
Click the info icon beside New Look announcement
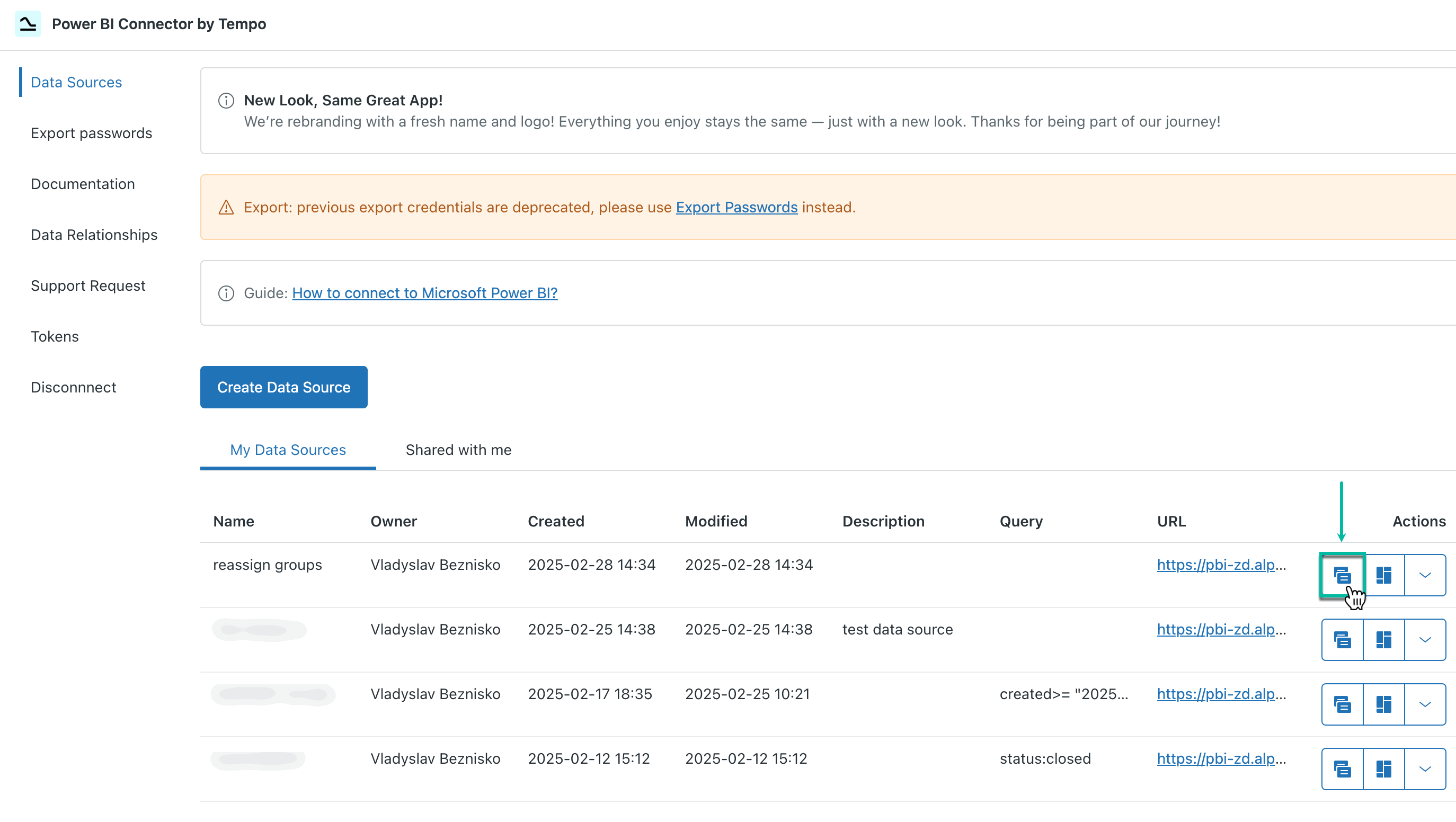[226, 100]
